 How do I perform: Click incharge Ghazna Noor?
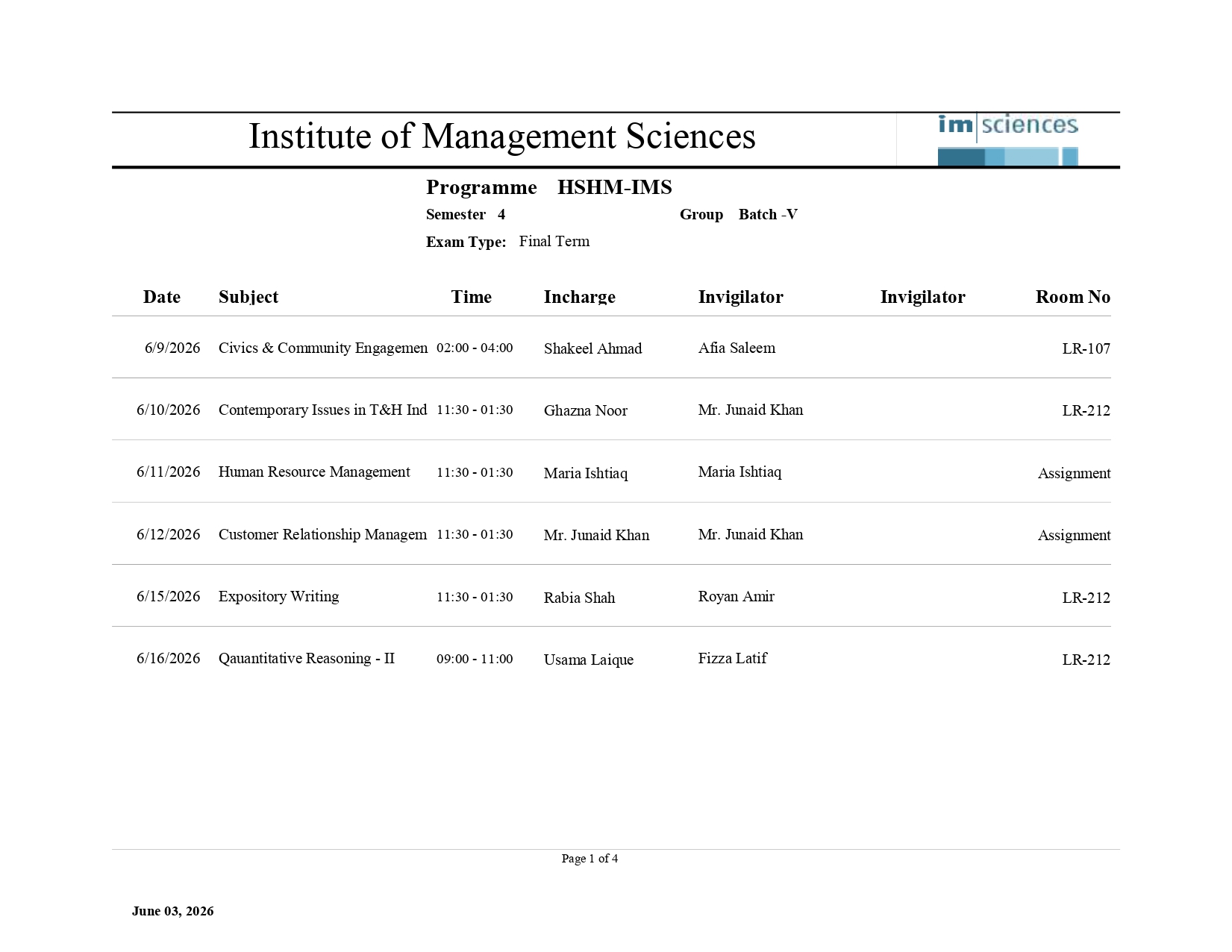point(585,410)
